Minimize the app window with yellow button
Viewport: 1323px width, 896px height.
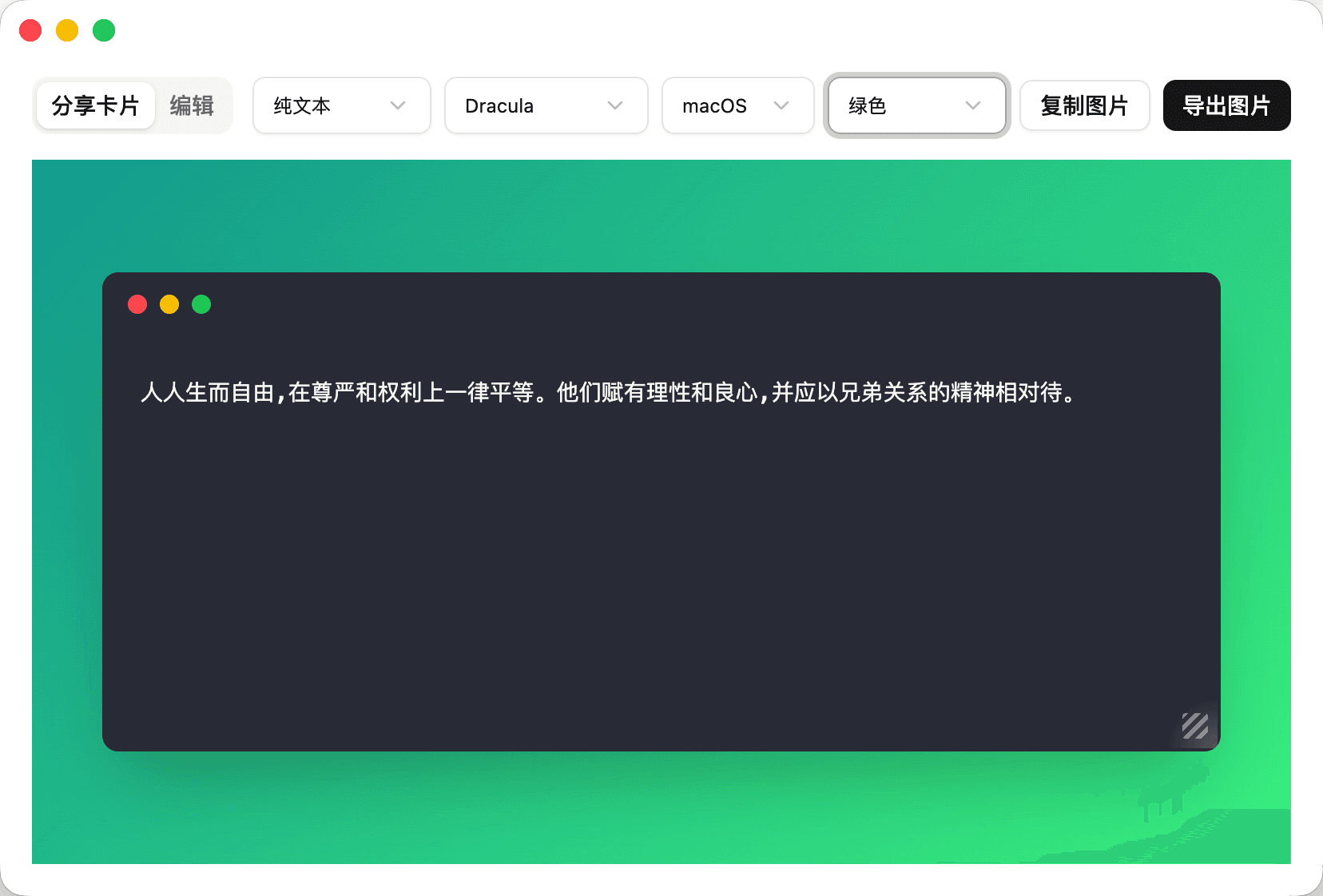67,30
